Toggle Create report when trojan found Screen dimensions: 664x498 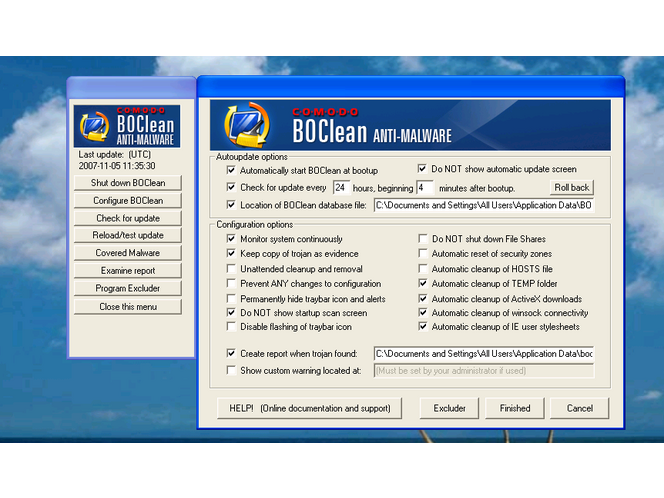coord(231,353)
